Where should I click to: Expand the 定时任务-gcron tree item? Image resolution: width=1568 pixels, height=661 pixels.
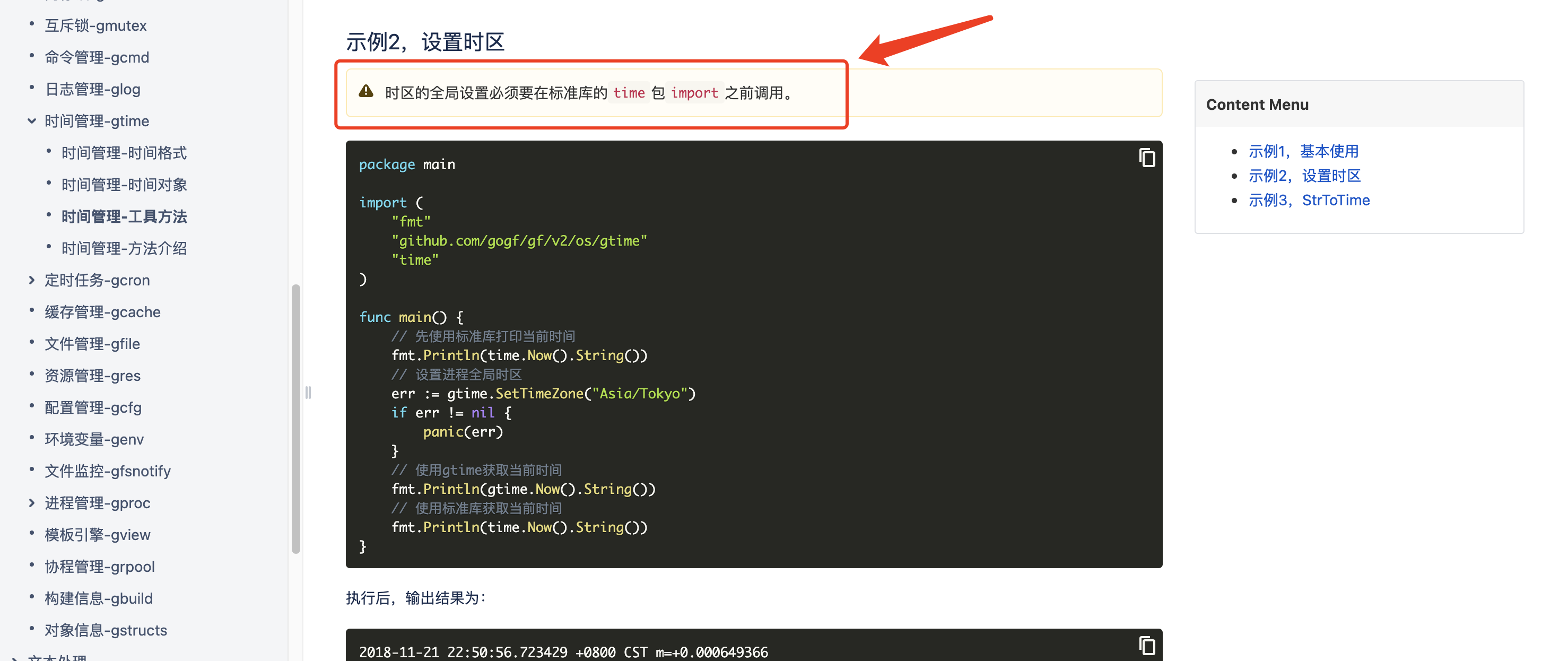click(x=32, y=280)
